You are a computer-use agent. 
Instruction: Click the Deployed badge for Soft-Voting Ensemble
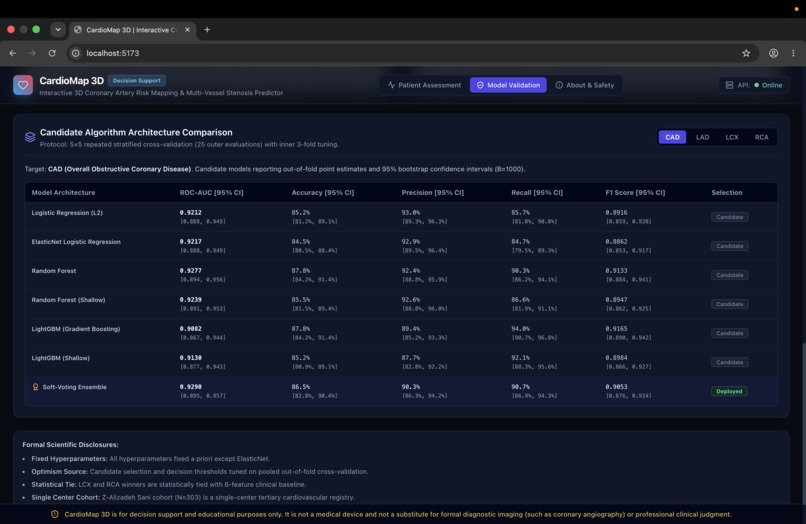click(x=729, y=391)
